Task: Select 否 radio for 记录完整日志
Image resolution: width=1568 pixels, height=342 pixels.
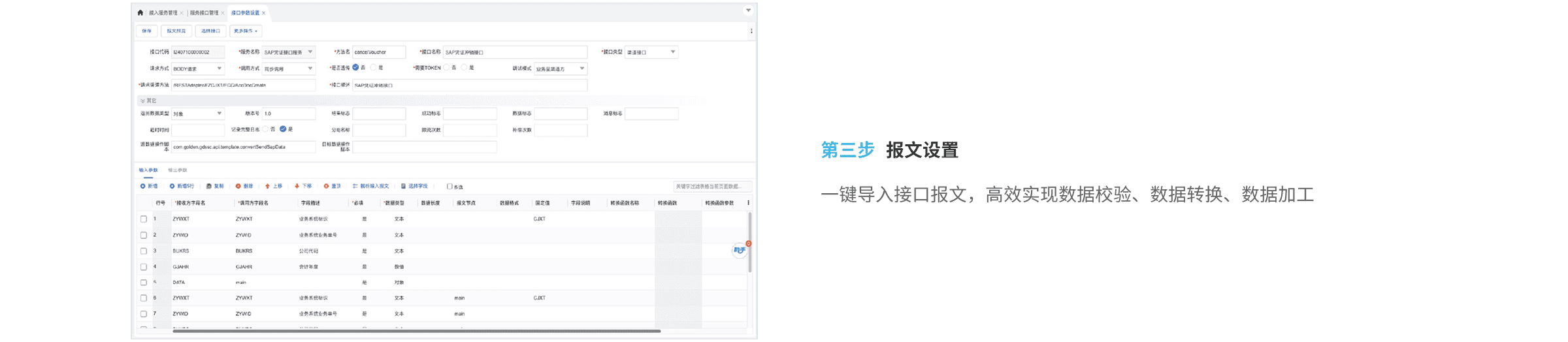Action: 266,129
